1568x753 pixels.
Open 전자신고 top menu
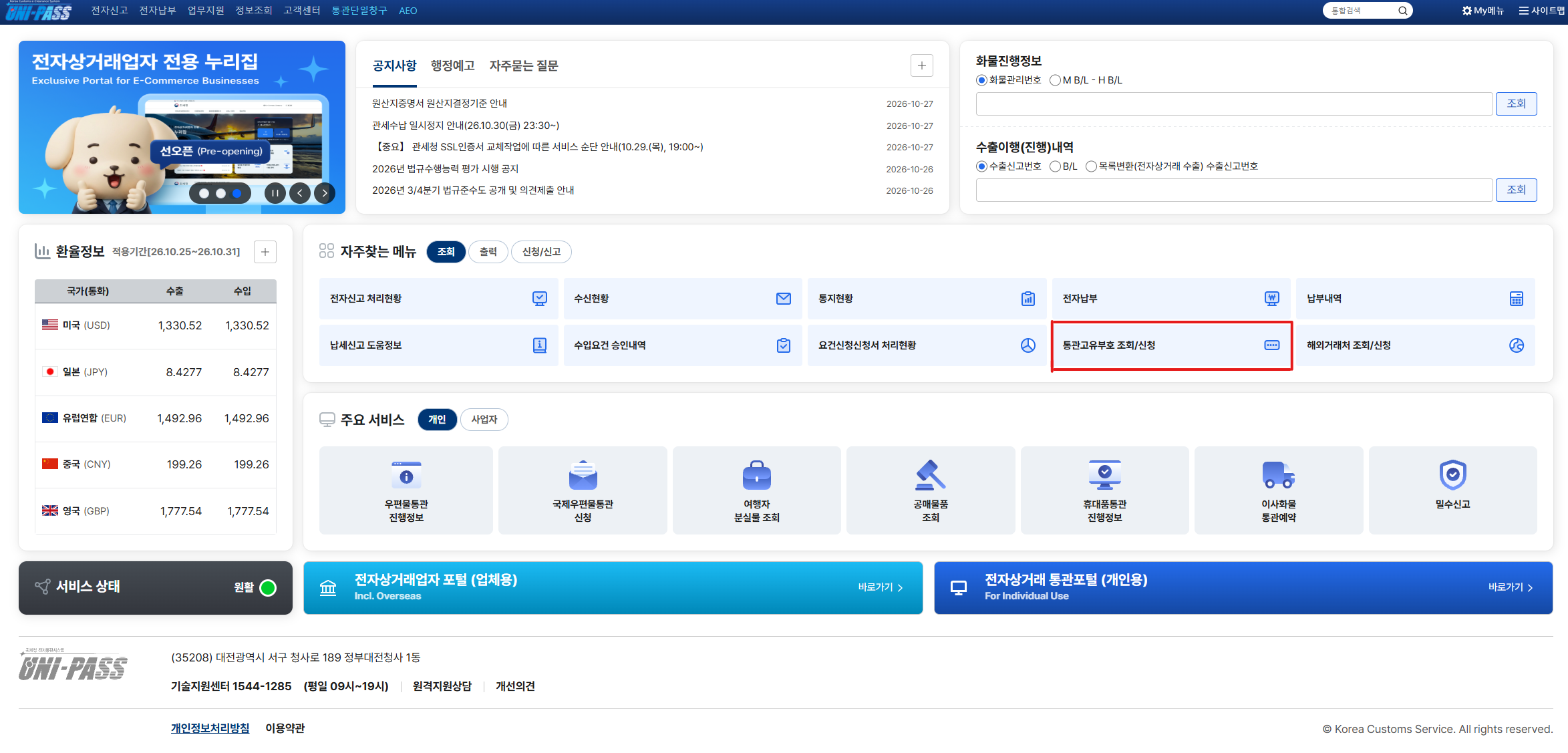tap(109, 11)
